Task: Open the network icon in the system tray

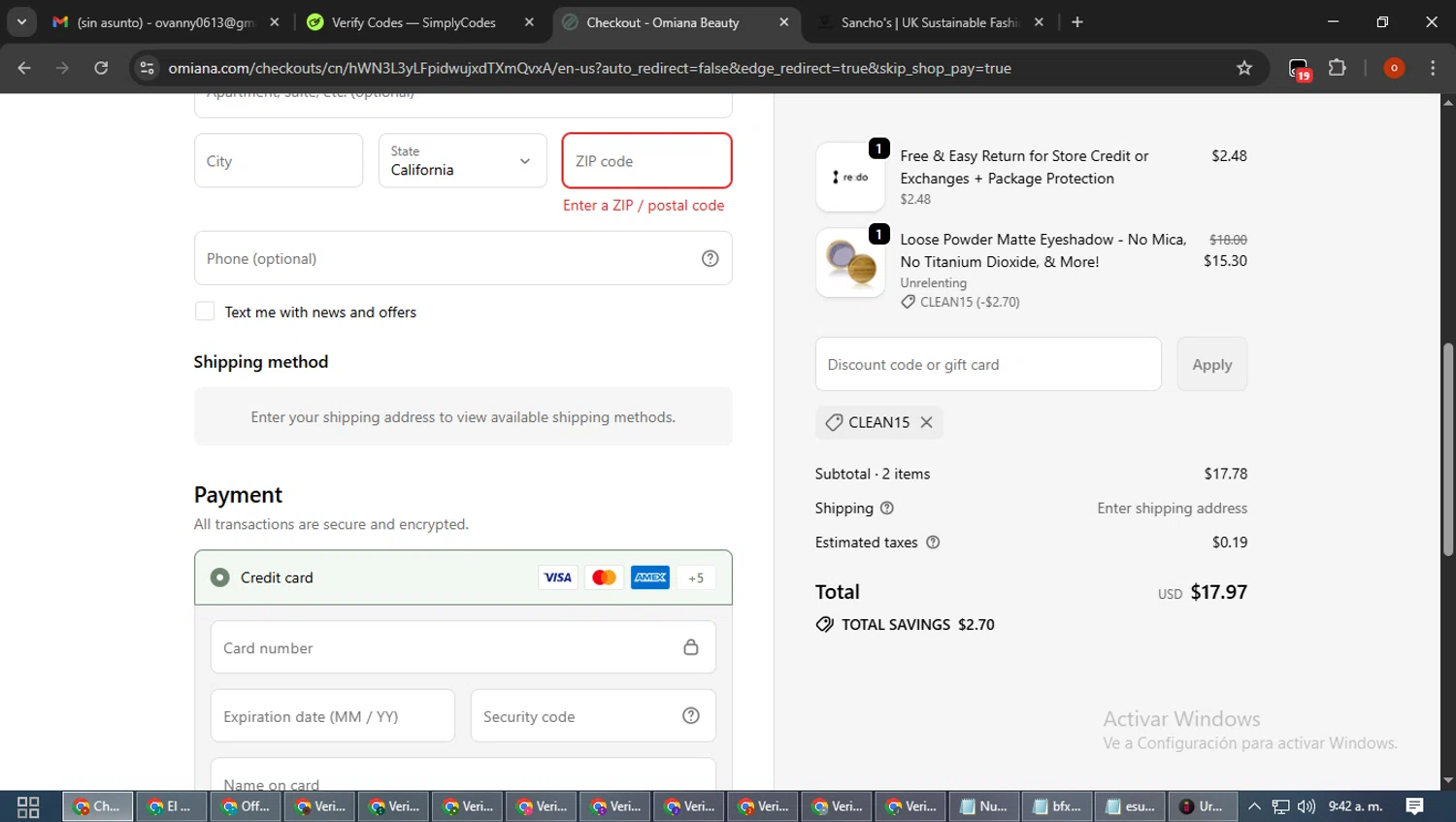Action: pyautogui.click(x=1281, y=806)
